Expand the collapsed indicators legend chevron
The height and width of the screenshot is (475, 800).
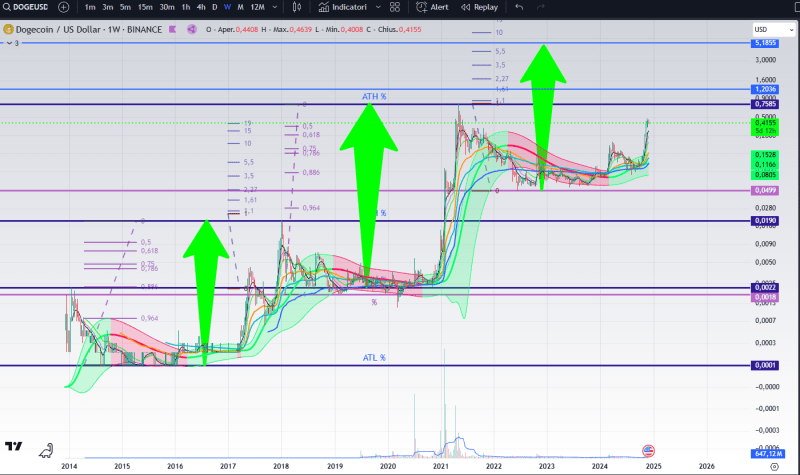click(6, 44)
